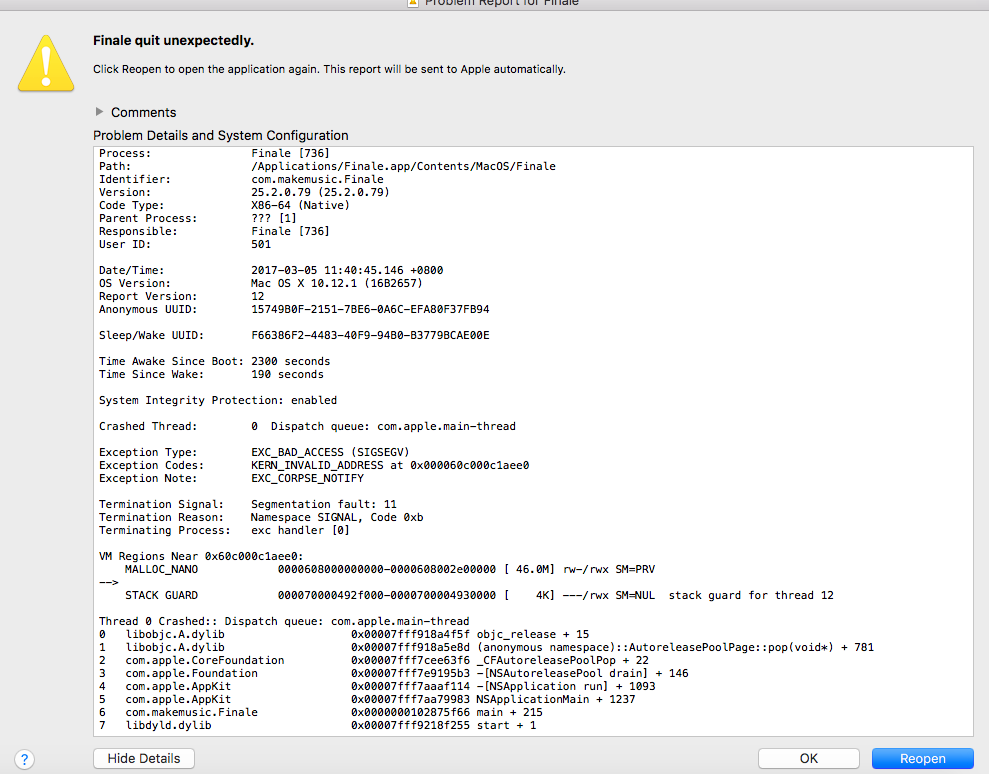The height and width of the screenshot is (774, 989).
Task: Click the Comments label
Action: tap(143, 113)
